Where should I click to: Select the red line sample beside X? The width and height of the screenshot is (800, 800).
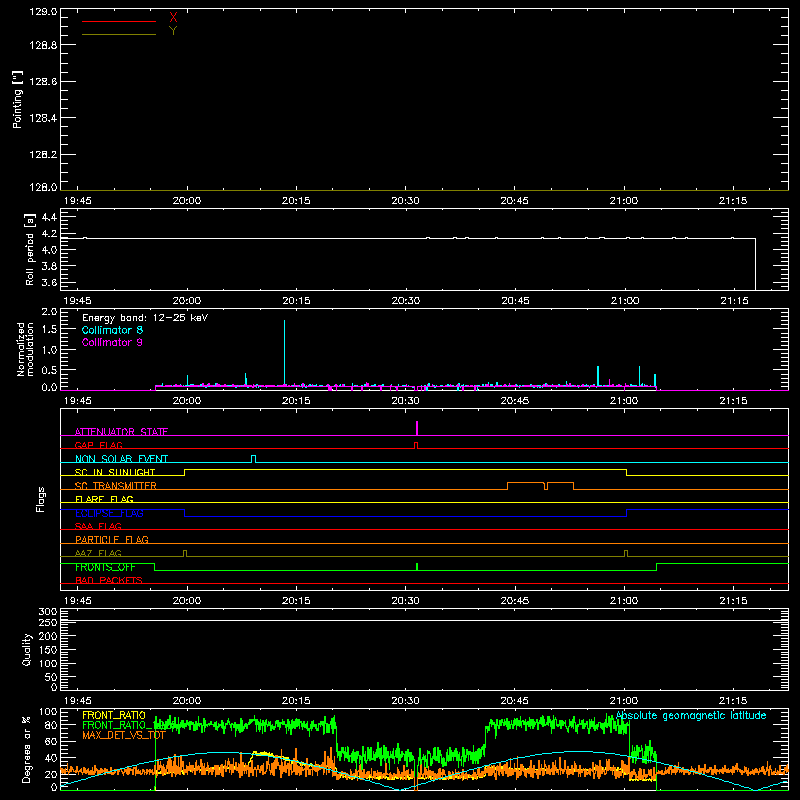tap(119, 21)
